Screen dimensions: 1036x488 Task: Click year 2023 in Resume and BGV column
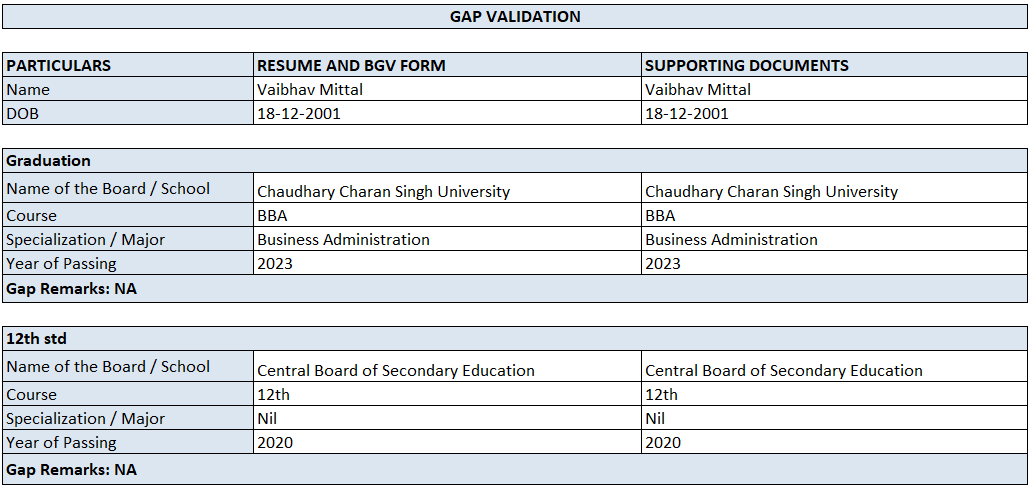[275, 264]
